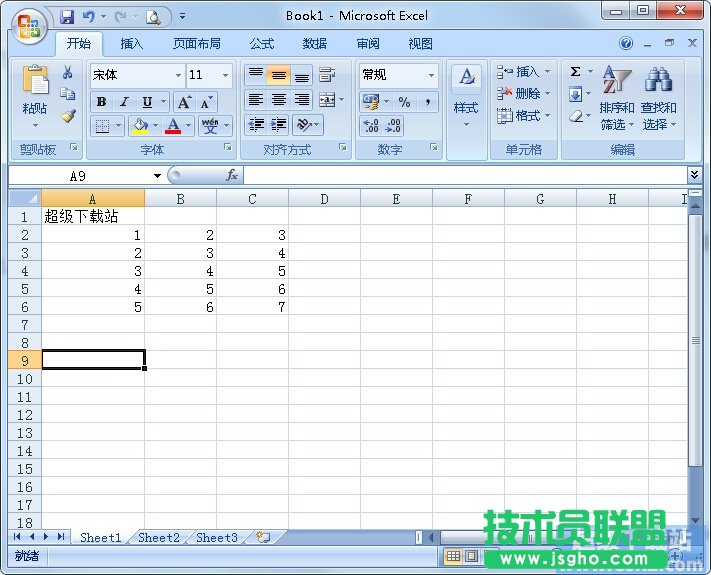
Task: Switch to the 公式 tab
Action: click(x=262, y=44)
